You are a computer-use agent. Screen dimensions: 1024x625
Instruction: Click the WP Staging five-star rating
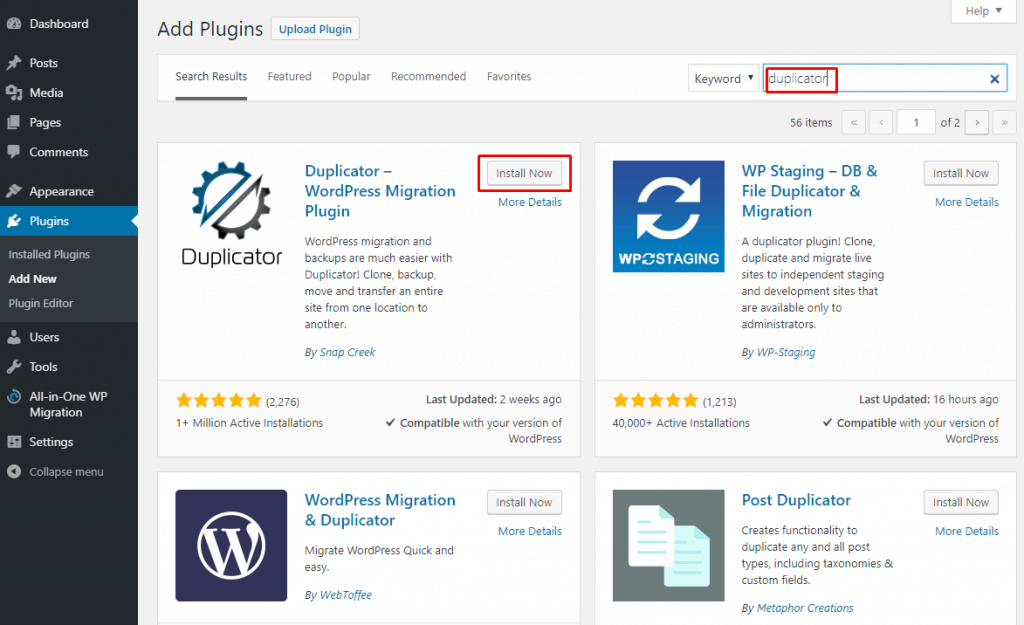(x=656, y=400)
